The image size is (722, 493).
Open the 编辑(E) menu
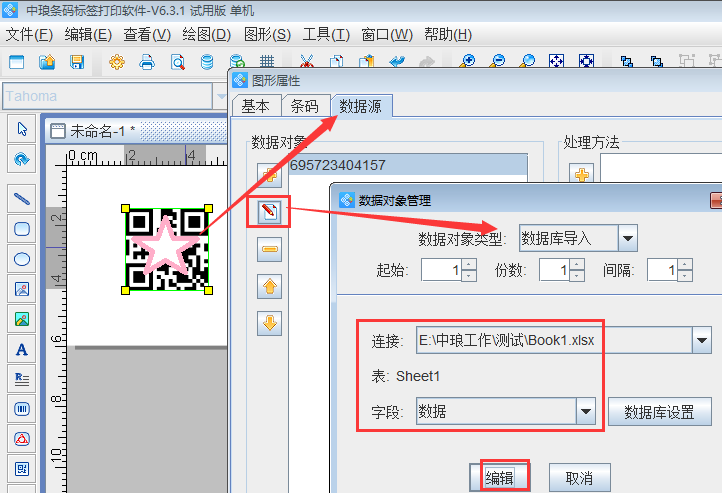pos(88,35)
